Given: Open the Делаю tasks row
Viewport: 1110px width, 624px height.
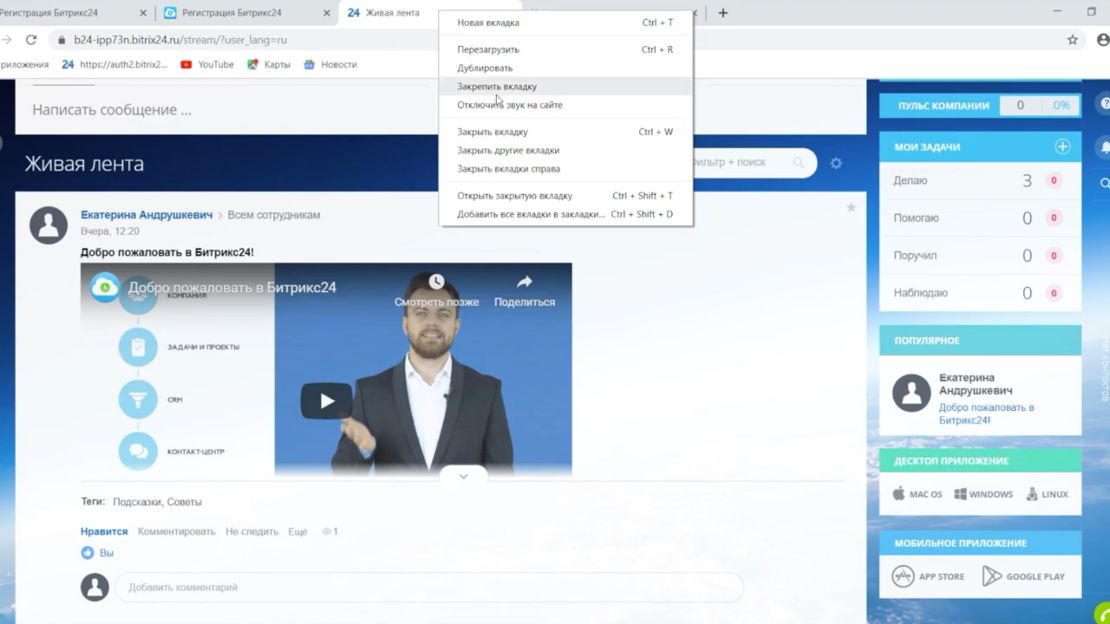Looking at the screenshot, I should [x=980, y=181].
